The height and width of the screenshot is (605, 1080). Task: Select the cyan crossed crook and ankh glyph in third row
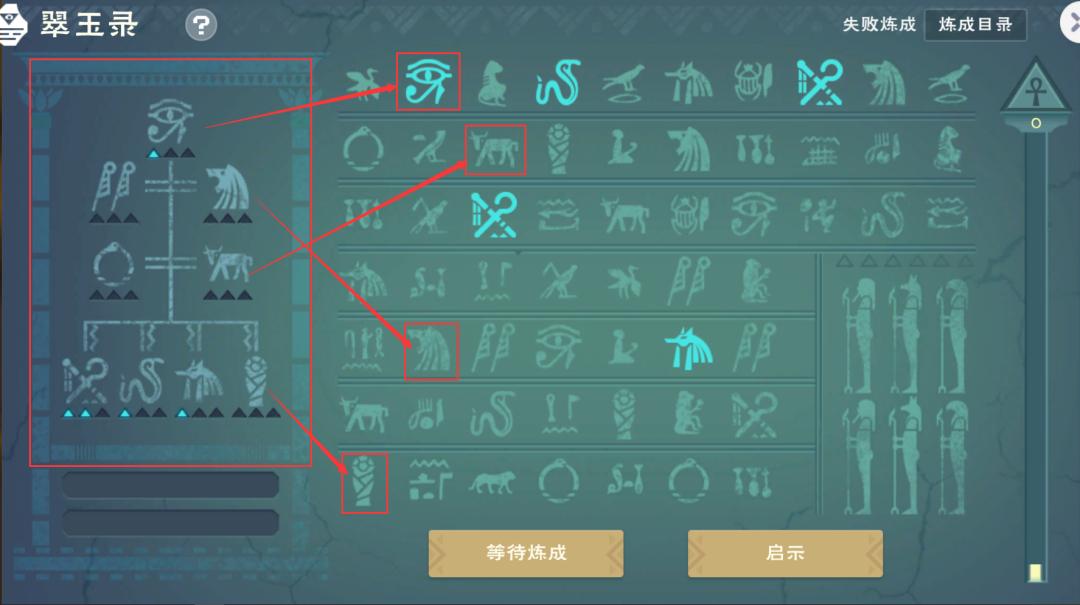[493, 215]
